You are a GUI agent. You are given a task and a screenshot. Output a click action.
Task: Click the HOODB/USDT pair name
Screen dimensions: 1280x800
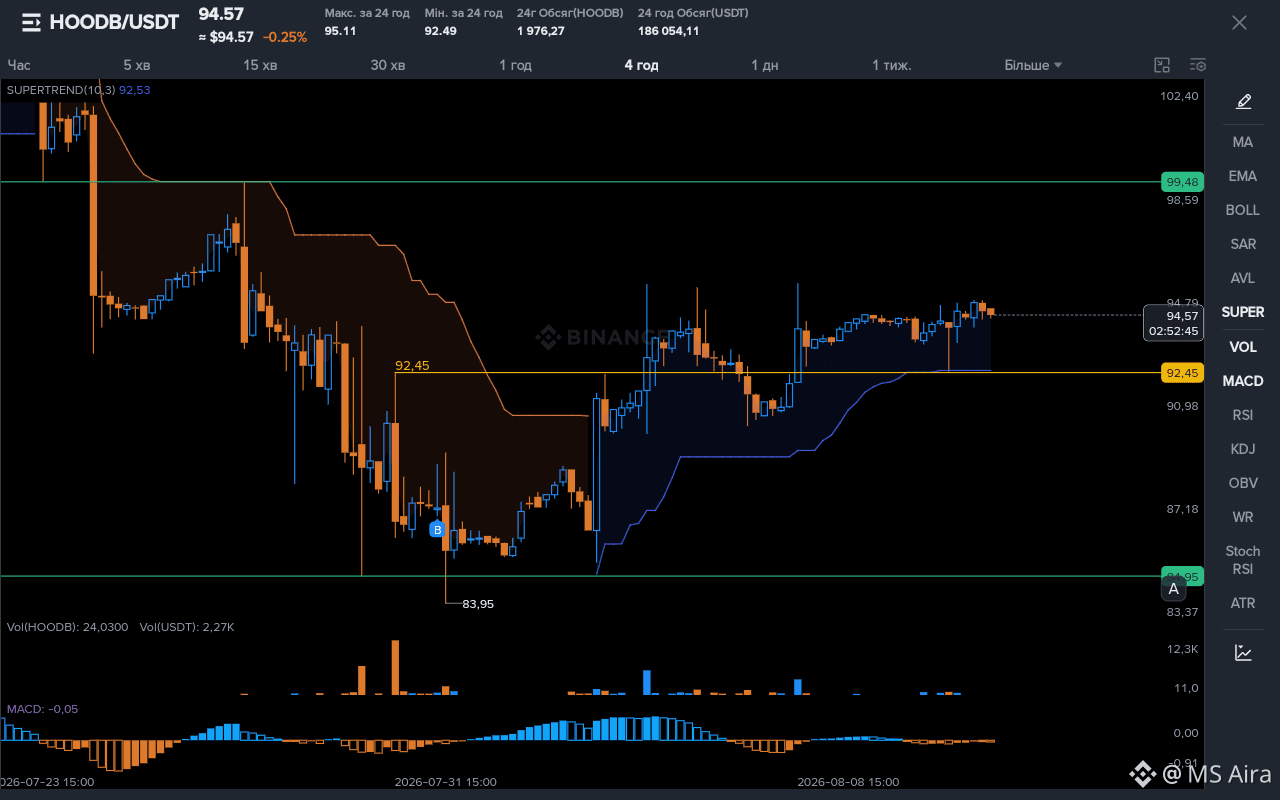pos(114,22)
